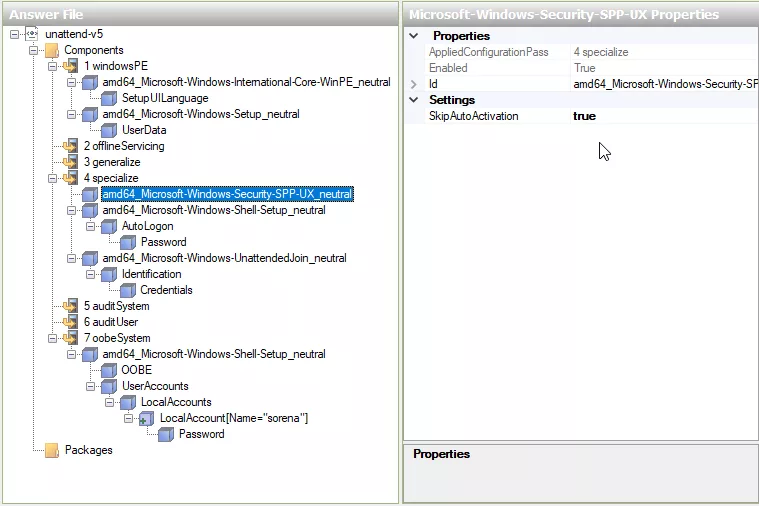Click the Packages folder icon

(52, 450)
